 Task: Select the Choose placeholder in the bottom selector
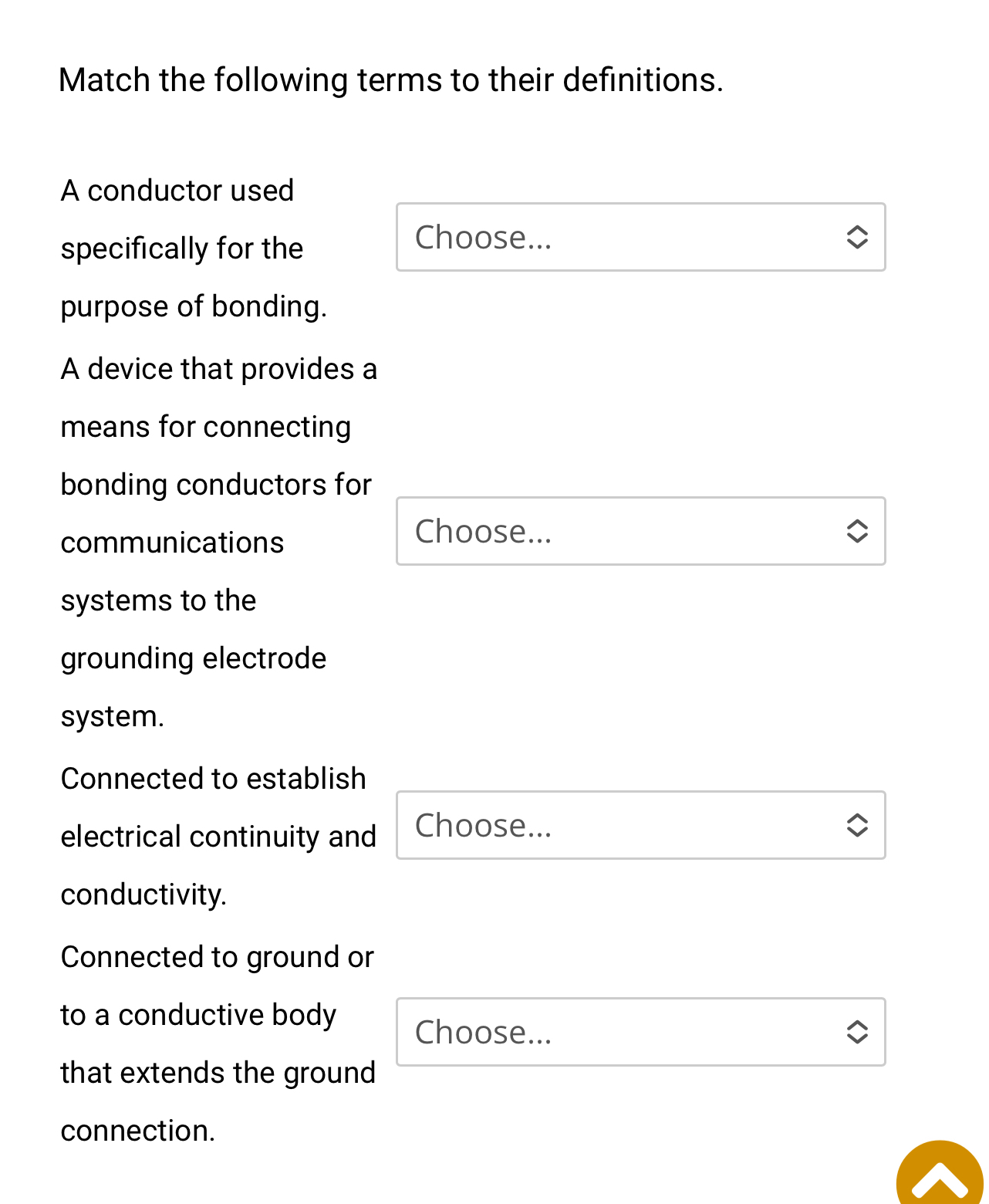pyautogui.click(x=482, y=1032)
